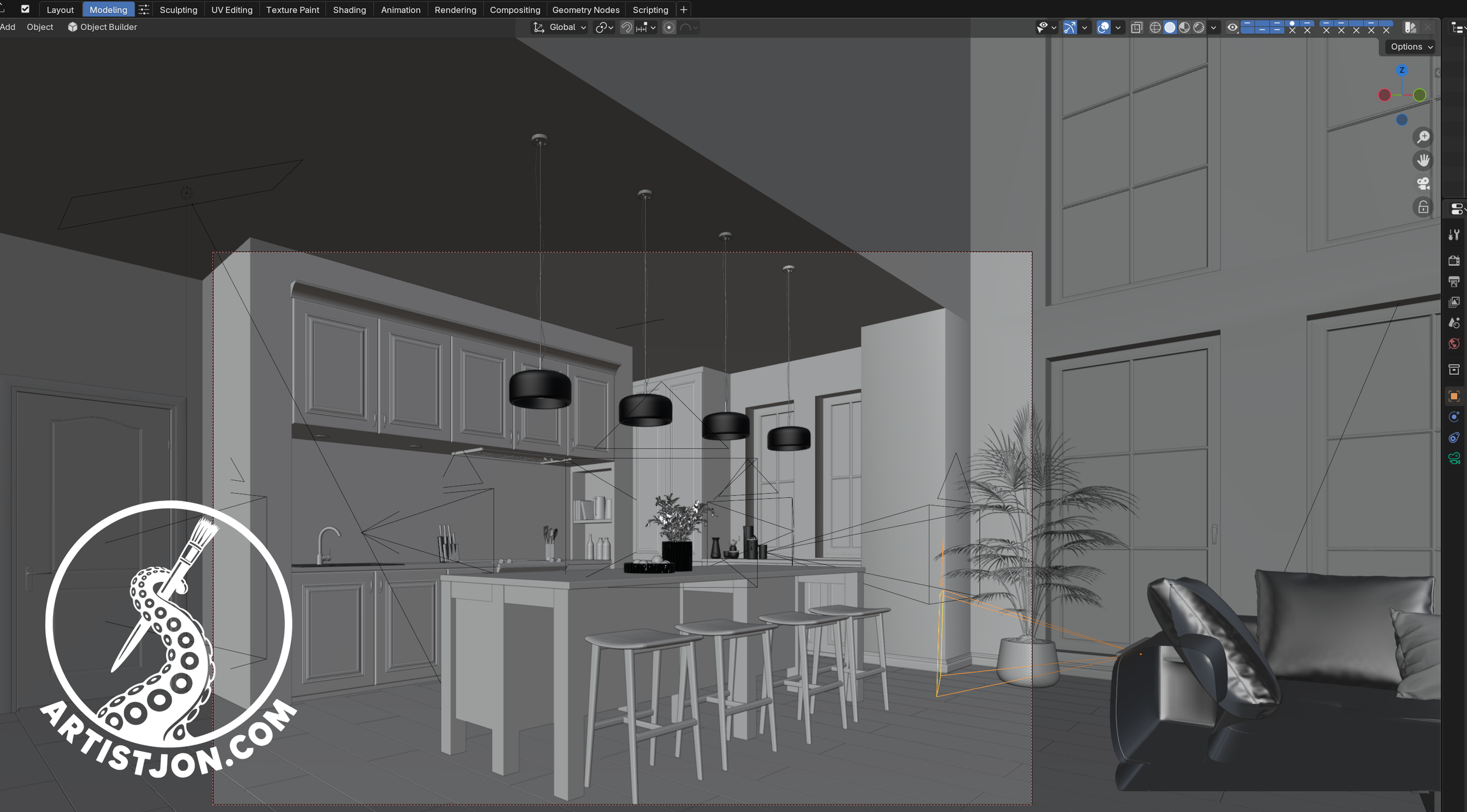Viewport: 1467px width, 812px height.
Task: Toggle viewport overlays
Action: (x=1103, y=28)
